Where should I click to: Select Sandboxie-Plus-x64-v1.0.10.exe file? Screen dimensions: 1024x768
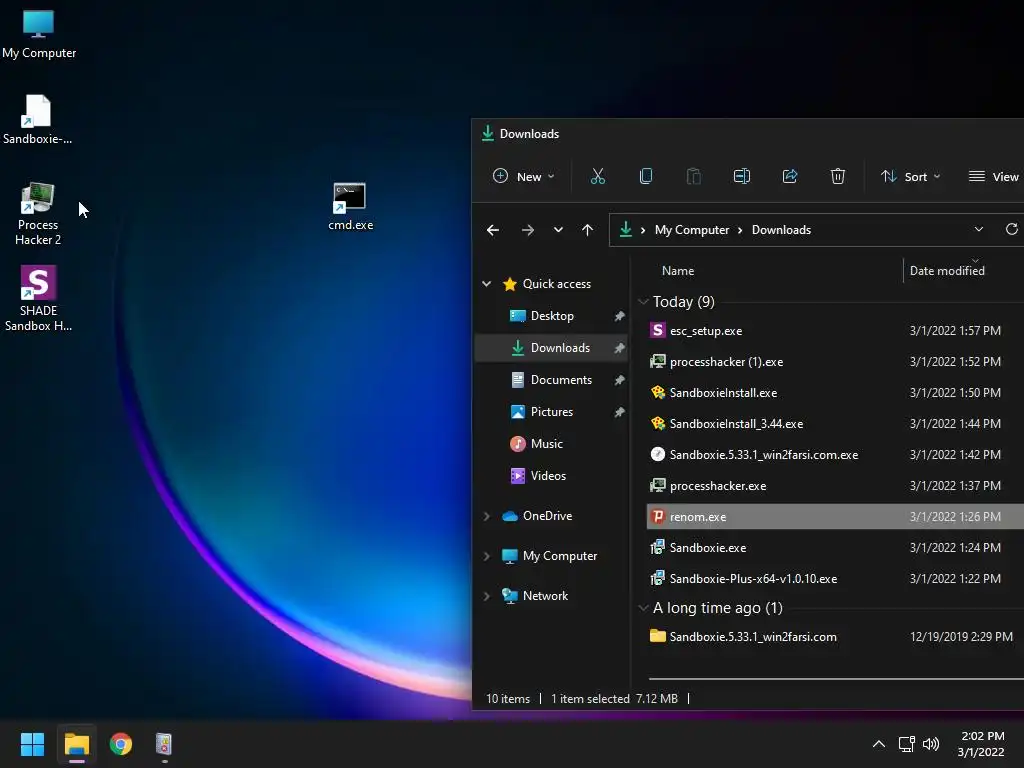point(835,579)
